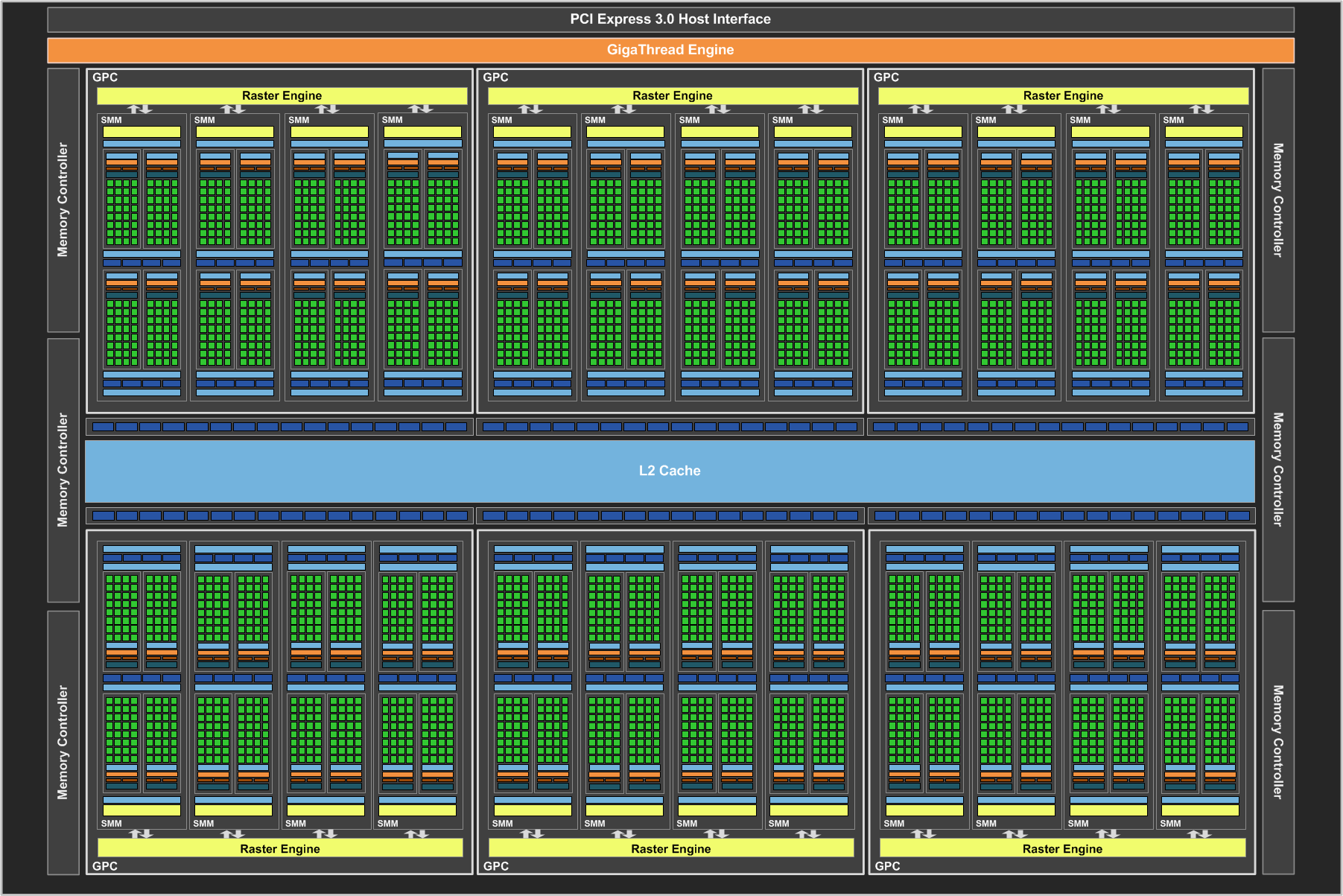Select the bottom-left Memory Controller block
Image resolution: width=1343 pixels, height=896 pixels.
63,742
